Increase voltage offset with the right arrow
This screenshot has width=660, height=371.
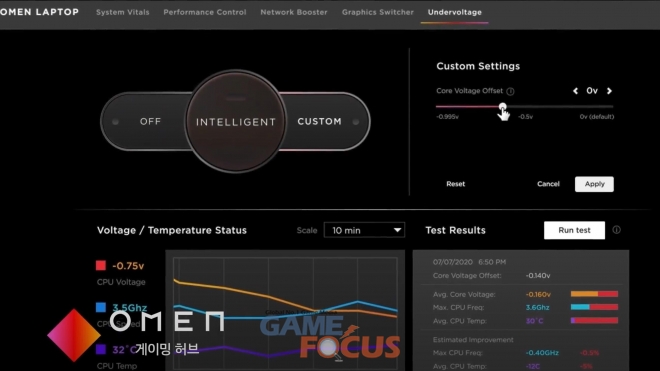tap(609, 91)
